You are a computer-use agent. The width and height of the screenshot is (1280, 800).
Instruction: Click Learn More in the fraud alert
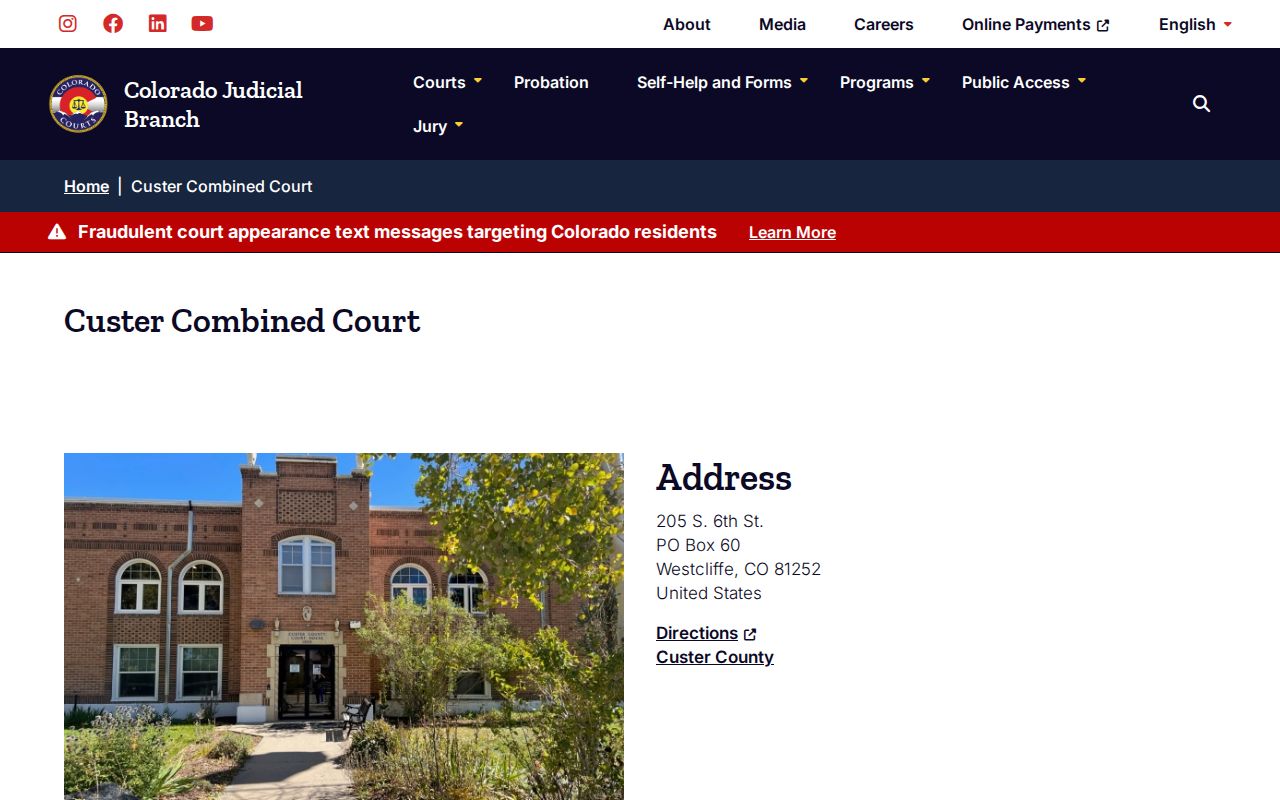point(792,232)
